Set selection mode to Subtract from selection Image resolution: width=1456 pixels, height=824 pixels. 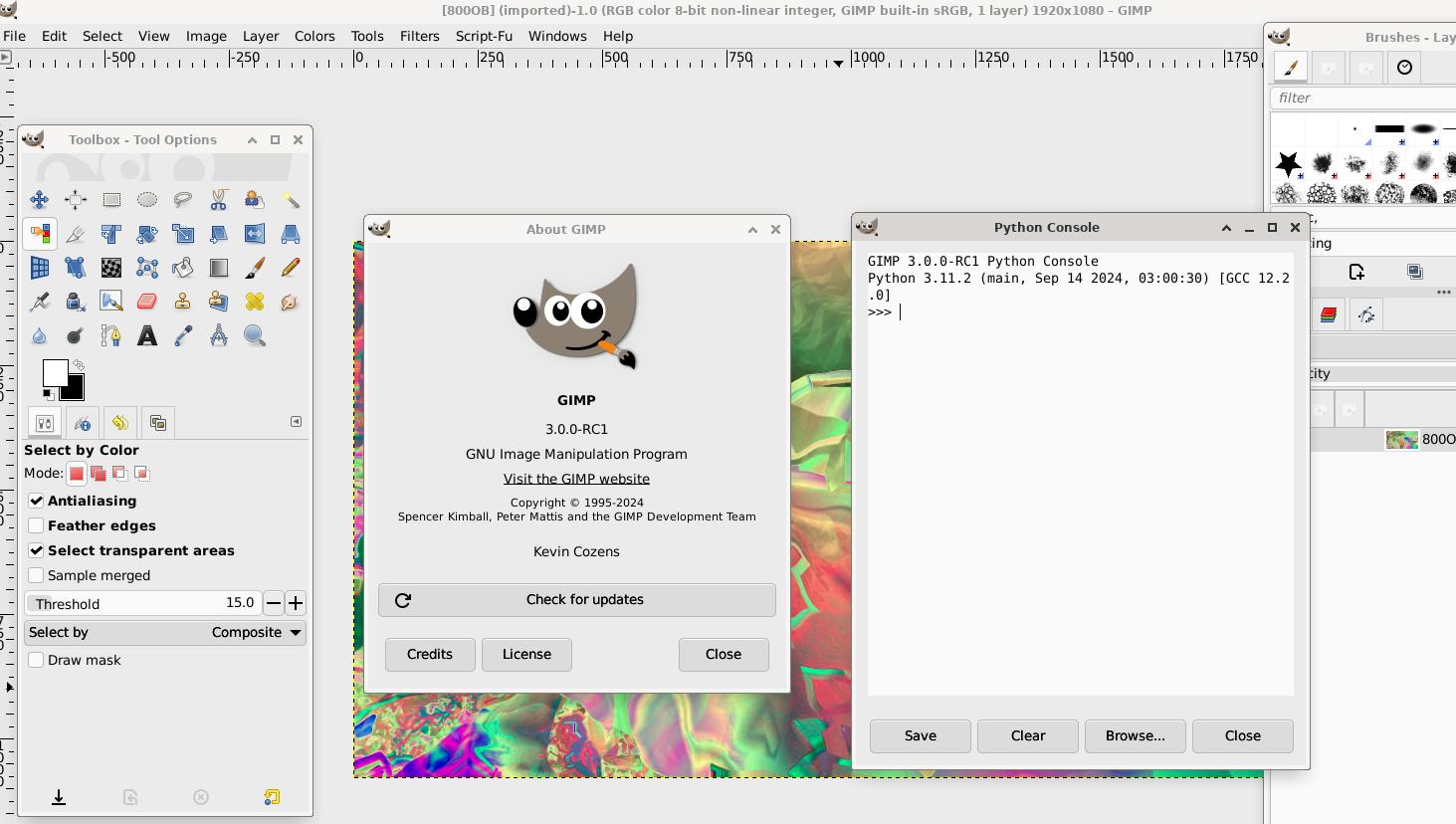click(120, 473)
